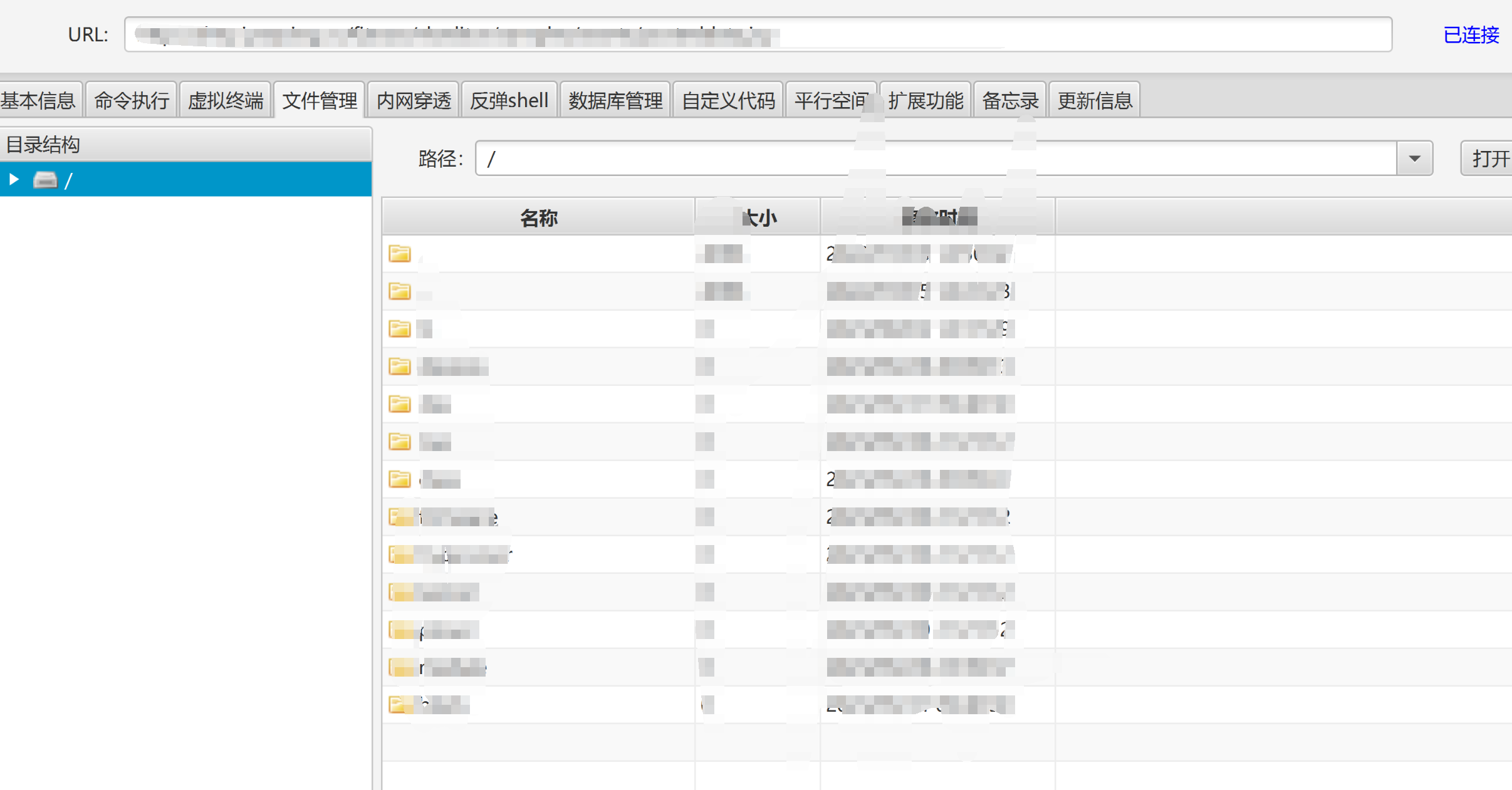Open the 虚拟终端 tab

tap(226, 100)
